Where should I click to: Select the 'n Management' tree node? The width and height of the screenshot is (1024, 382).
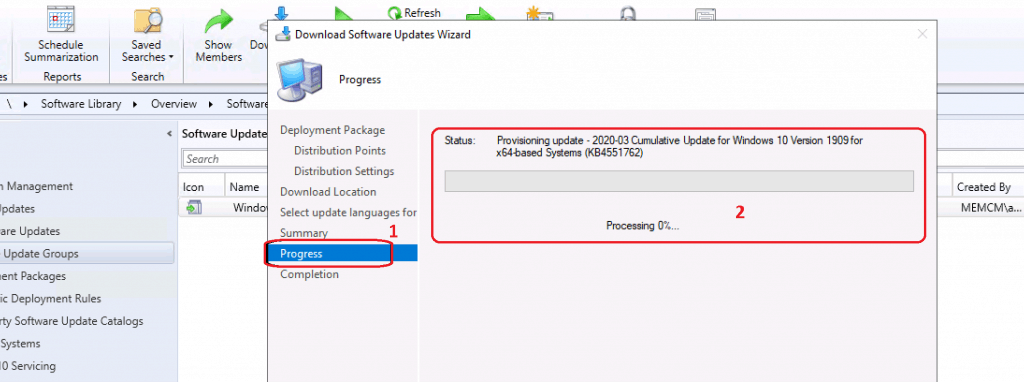(x=37, y=186)
